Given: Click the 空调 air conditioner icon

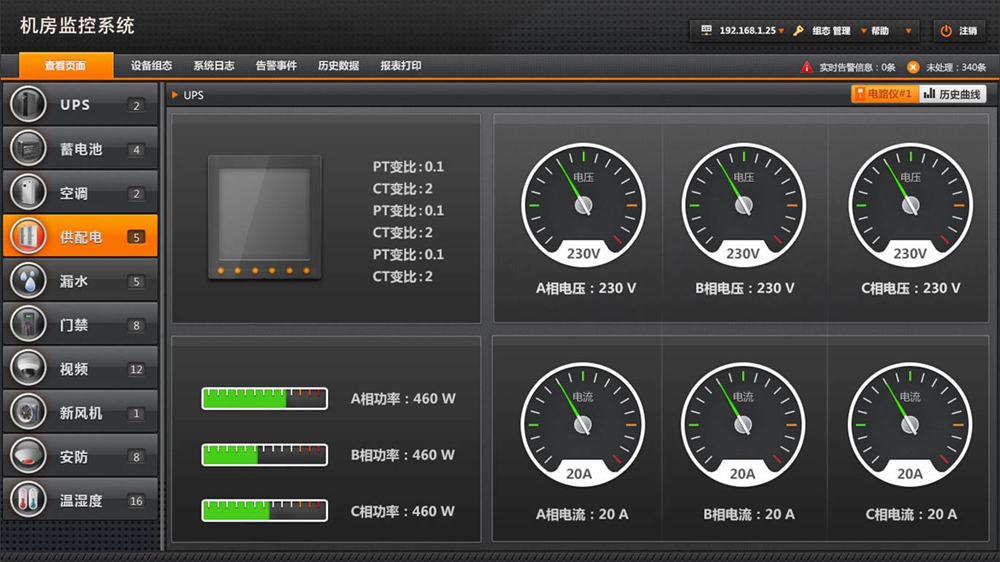Looking at the screenshot, I should [x=29, y=193].
